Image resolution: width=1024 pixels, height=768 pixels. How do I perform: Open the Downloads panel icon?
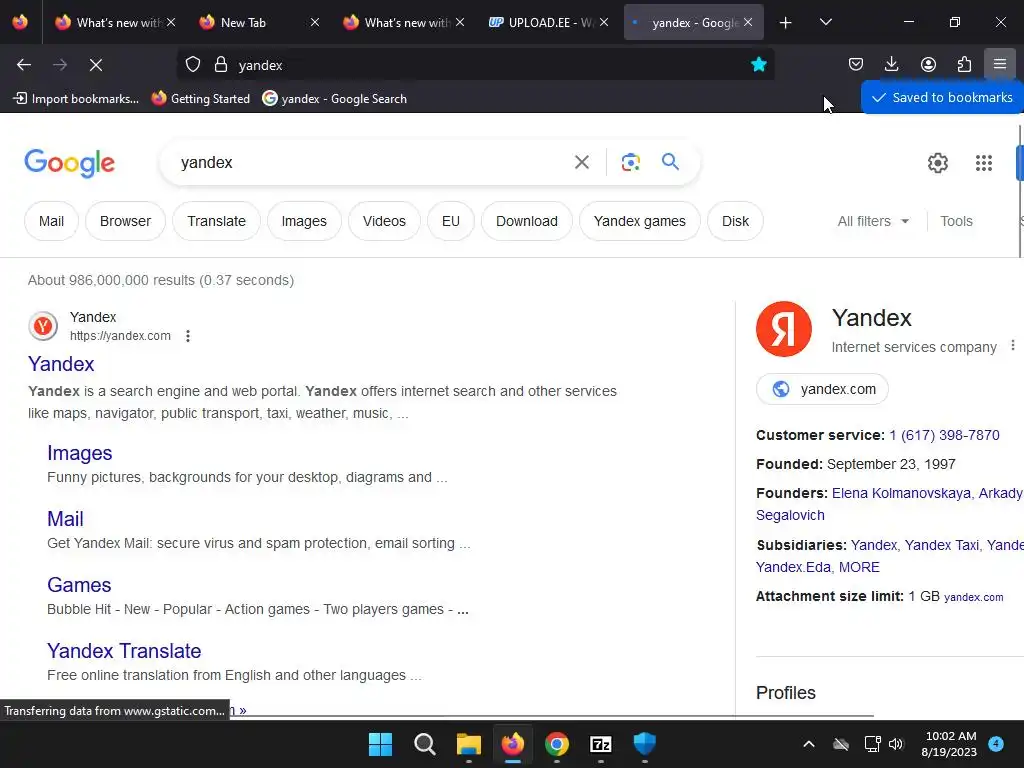click(891, 64)
